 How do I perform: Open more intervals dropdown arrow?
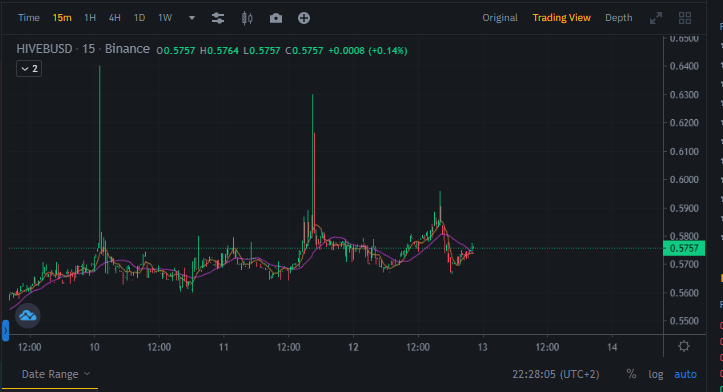tap(192, 18)
